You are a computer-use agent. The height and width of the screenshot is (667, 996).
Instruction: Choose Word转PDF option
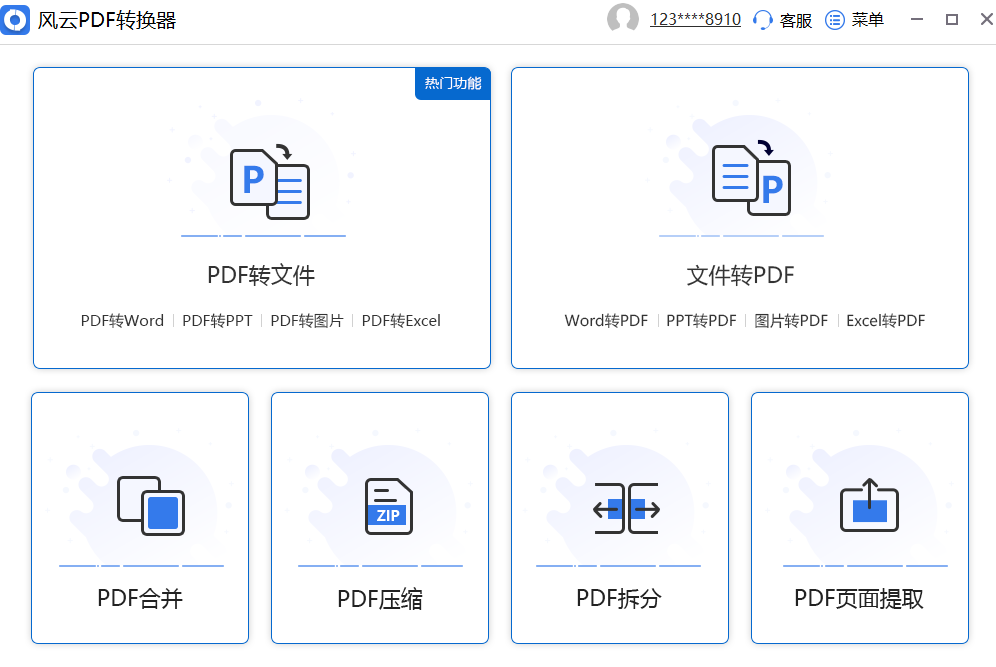point(606,321)
